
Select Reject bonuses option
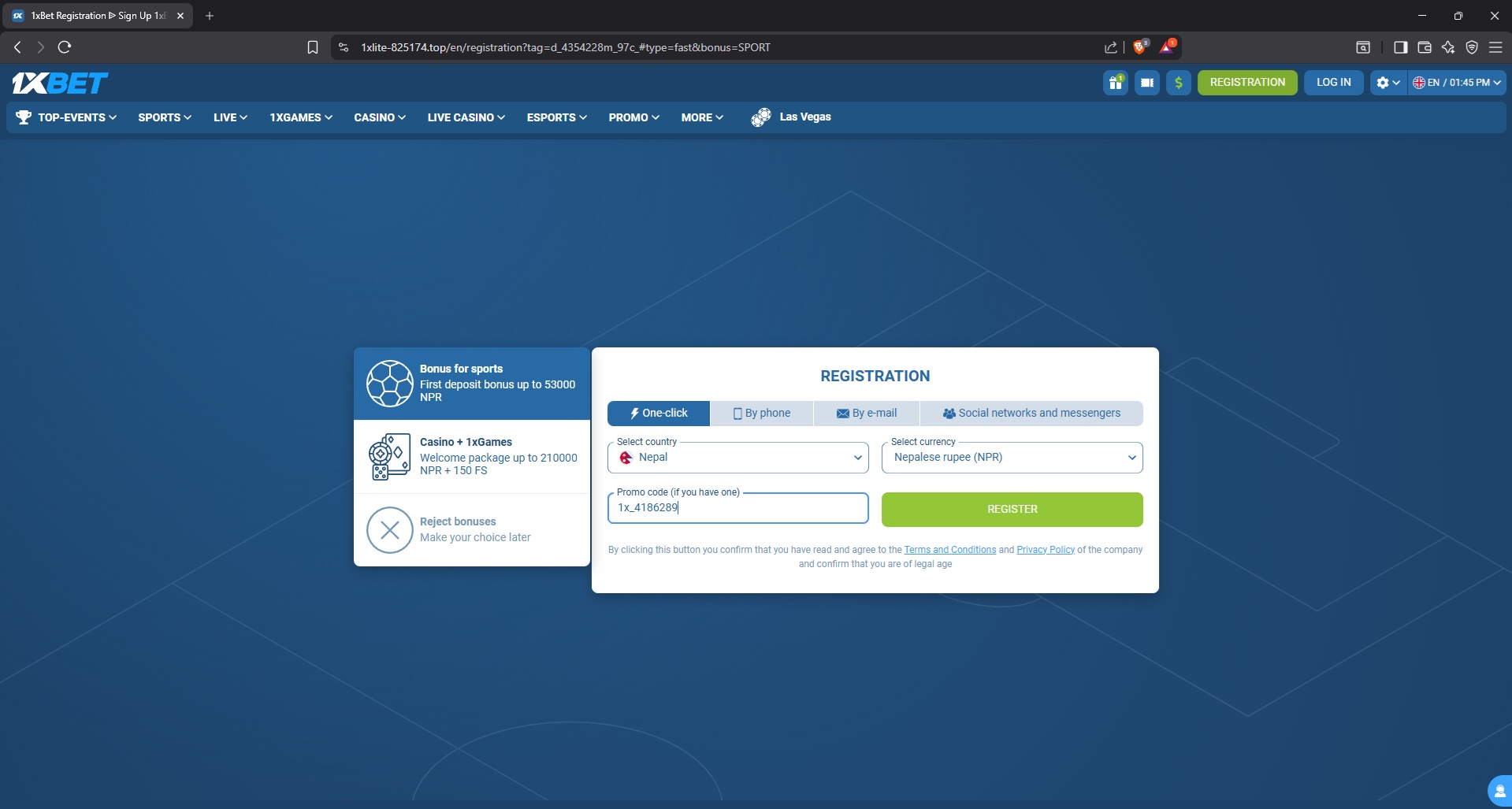point(472,530)
